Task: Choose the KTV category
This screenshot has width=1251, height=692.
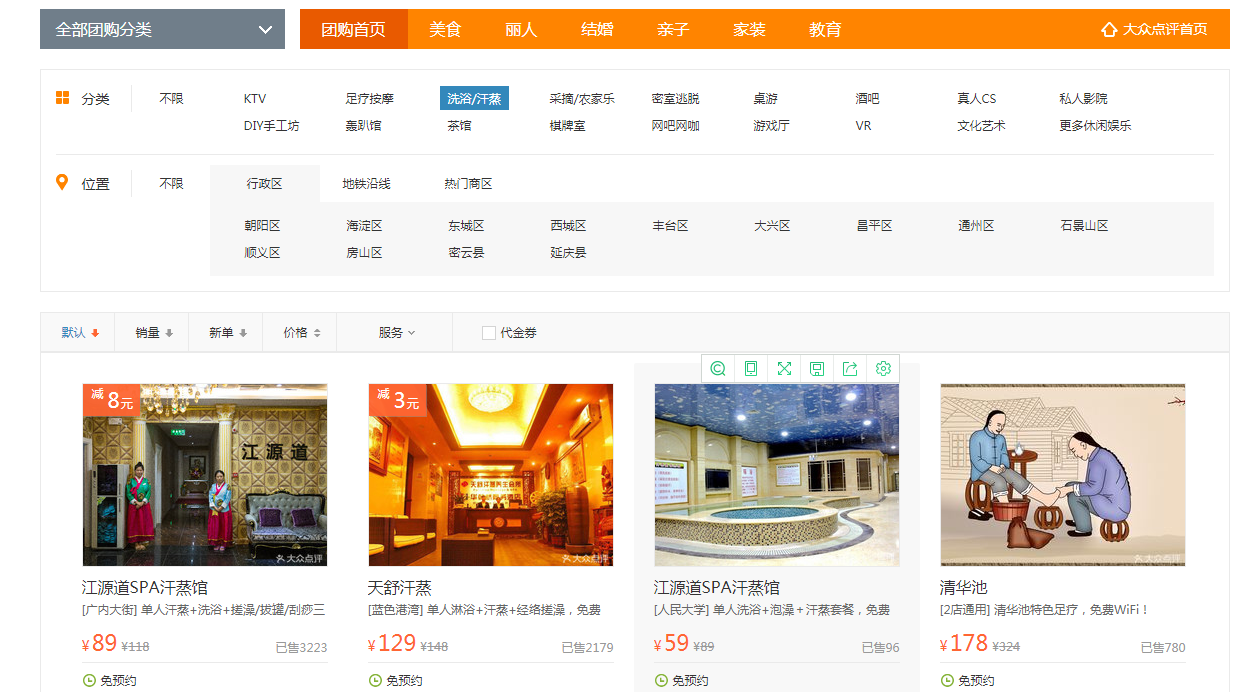Action: pyautogui.click(x=255, y=99)
